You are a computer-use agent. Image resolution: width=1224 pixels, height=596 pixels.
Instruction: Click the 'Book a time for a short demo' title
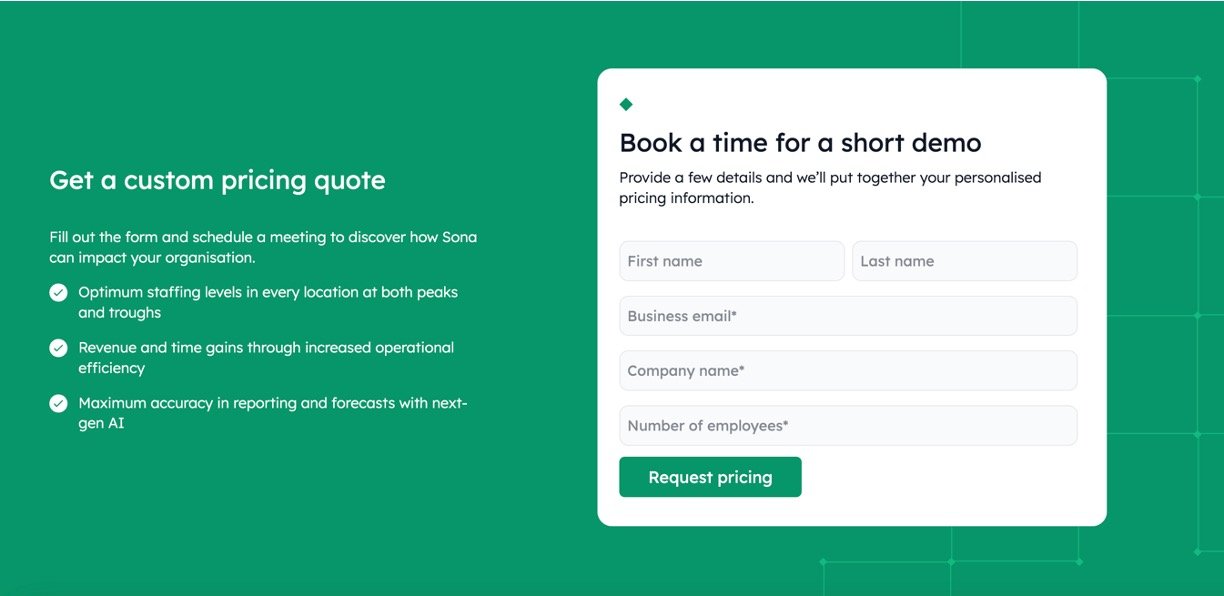click(x=800, y=143)
